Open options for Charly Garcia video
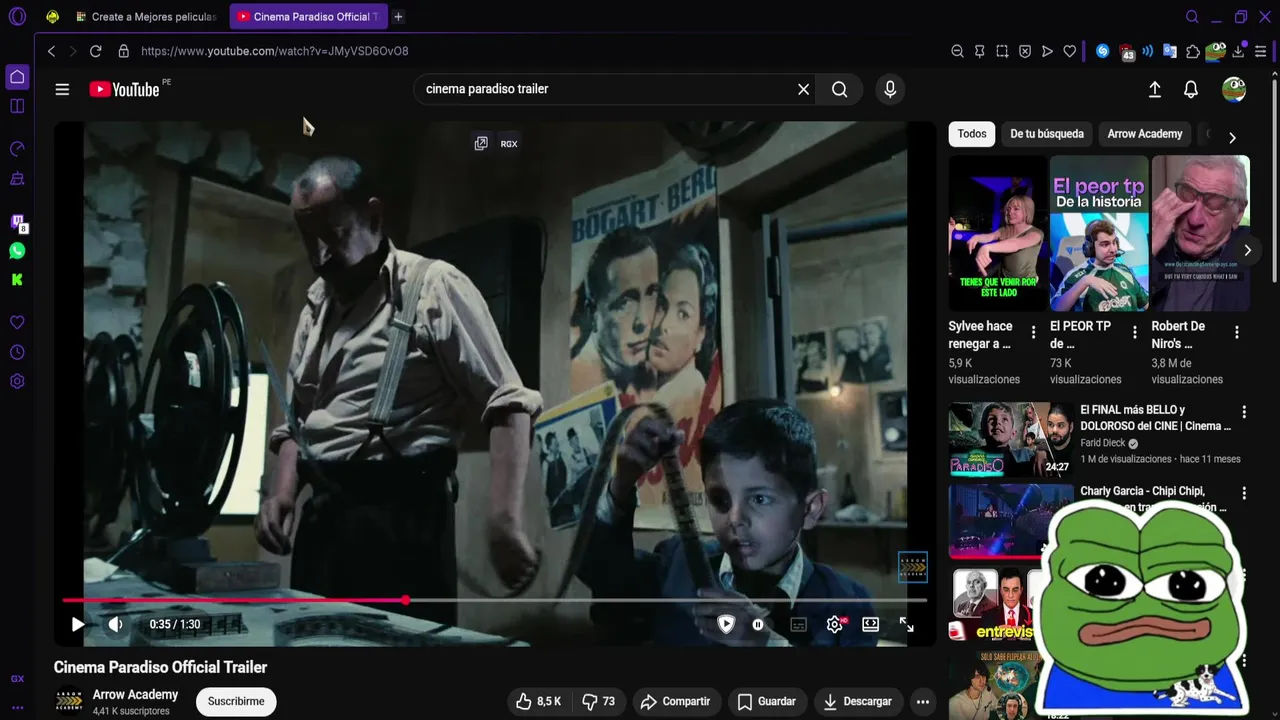 tap(1244, 493)
